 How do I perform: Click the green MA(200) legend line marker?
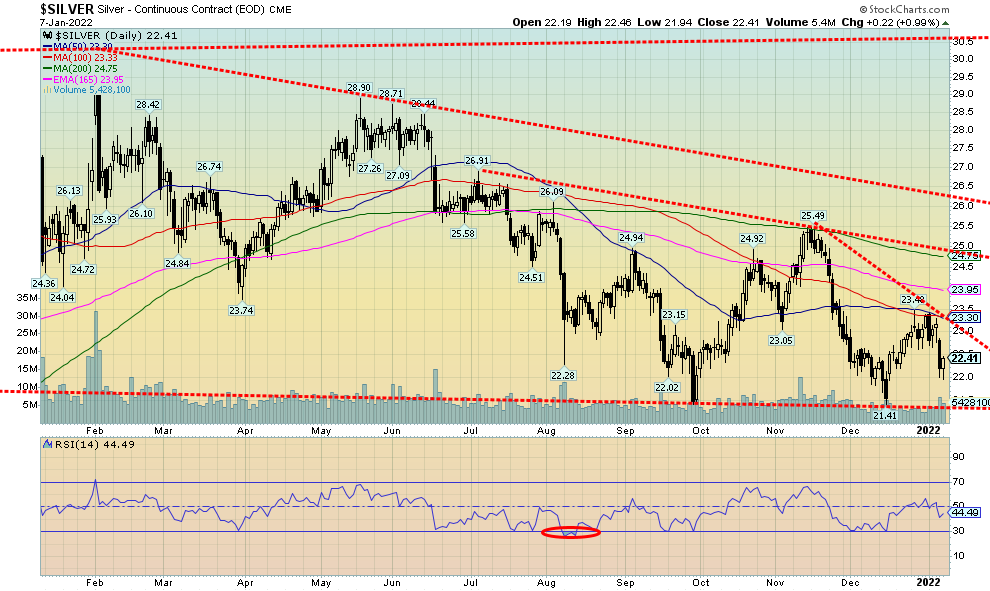[x=45, y=68]
